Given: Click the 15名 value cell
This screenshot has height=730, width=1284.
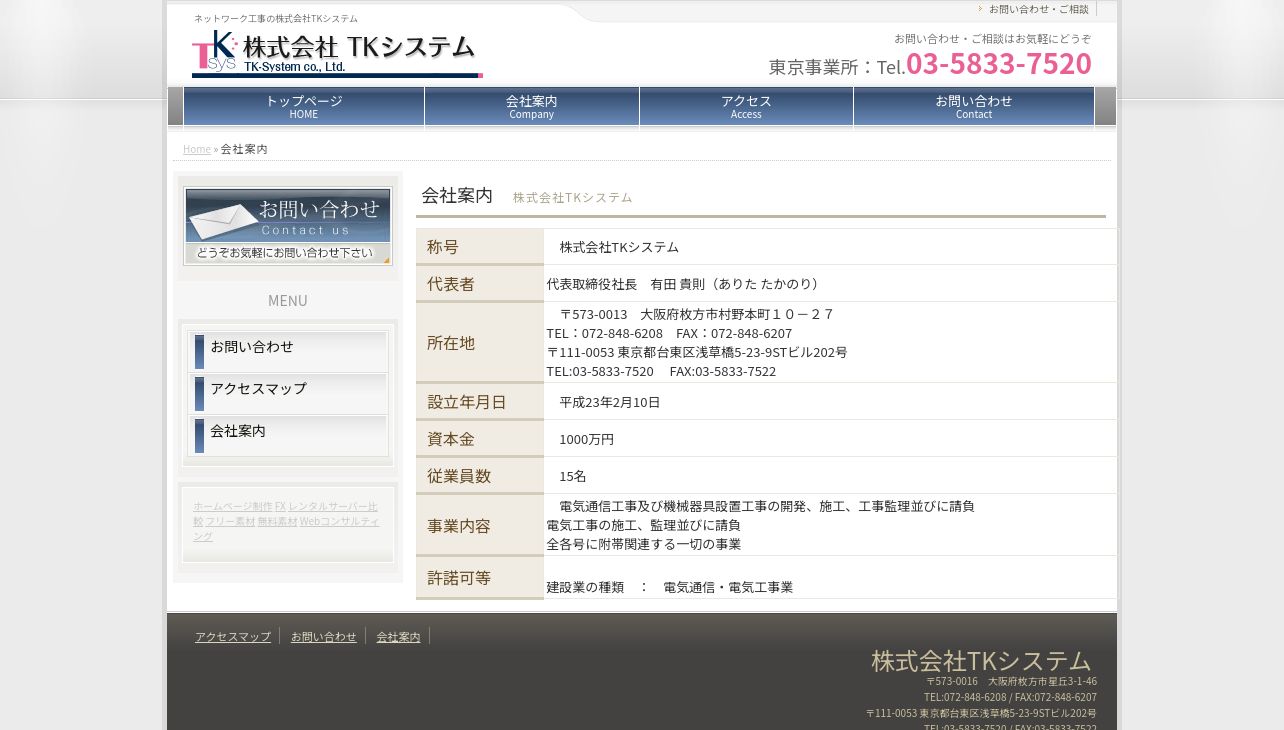Looking at the screenshot, I should (x=831, y=476).
